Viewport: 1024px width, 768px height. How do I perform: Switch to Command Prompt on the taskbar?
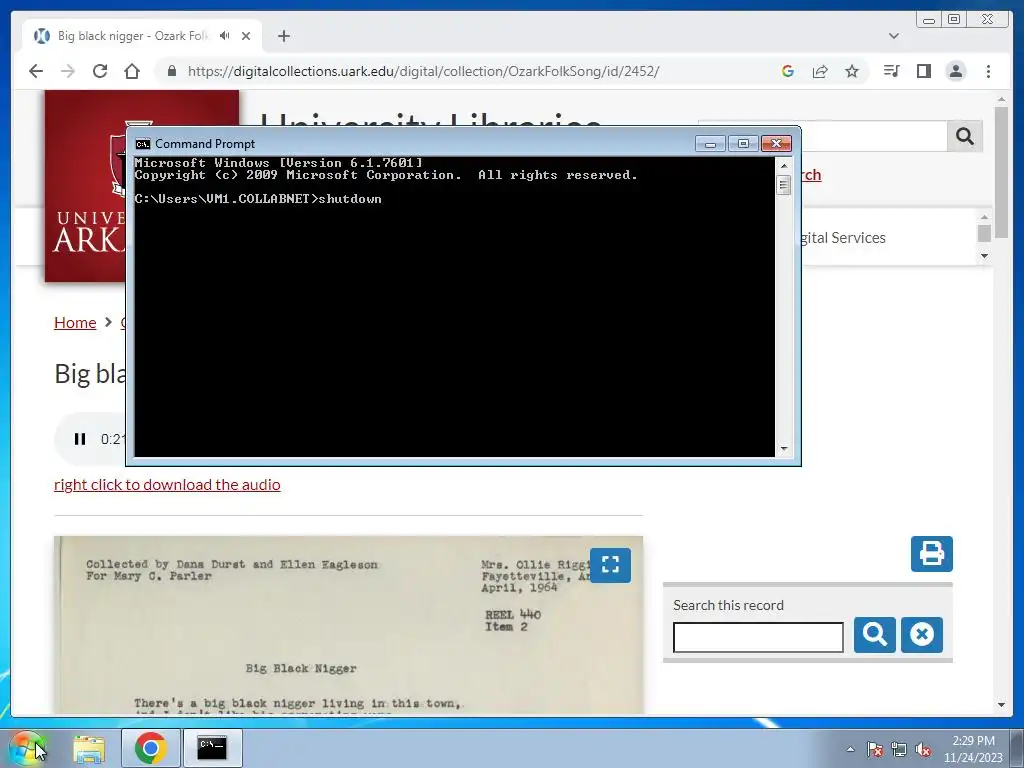212,748
